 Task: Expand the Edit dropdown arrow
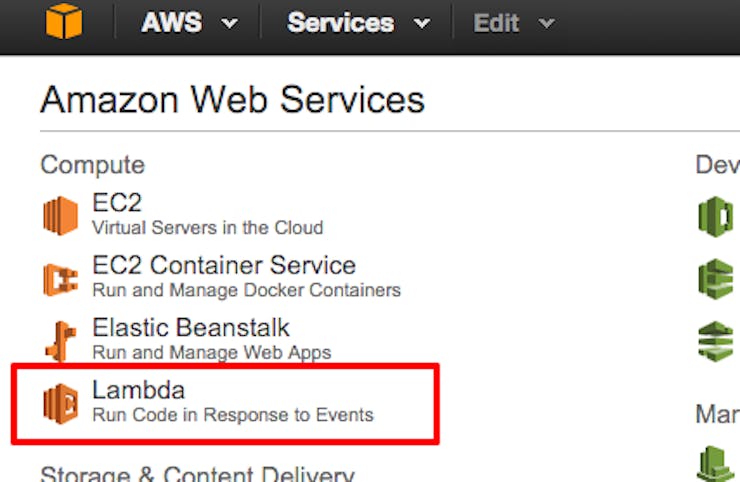(547, 23)
